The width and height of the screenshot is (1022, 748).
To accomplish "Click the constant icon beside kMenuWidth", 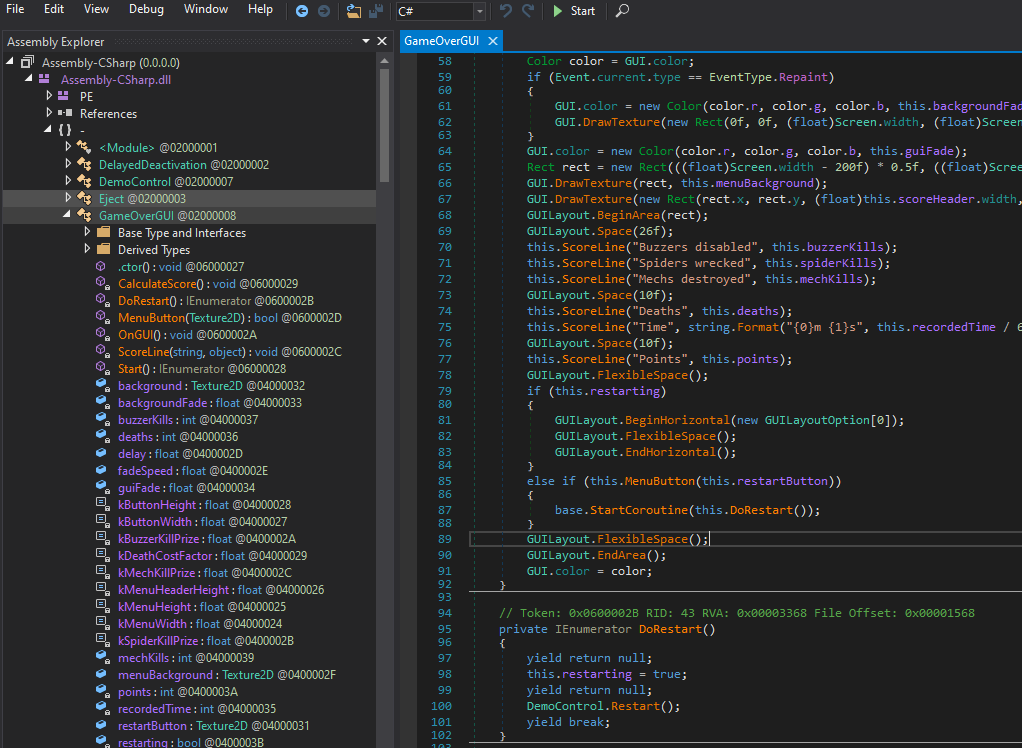I will pos(102,623).
